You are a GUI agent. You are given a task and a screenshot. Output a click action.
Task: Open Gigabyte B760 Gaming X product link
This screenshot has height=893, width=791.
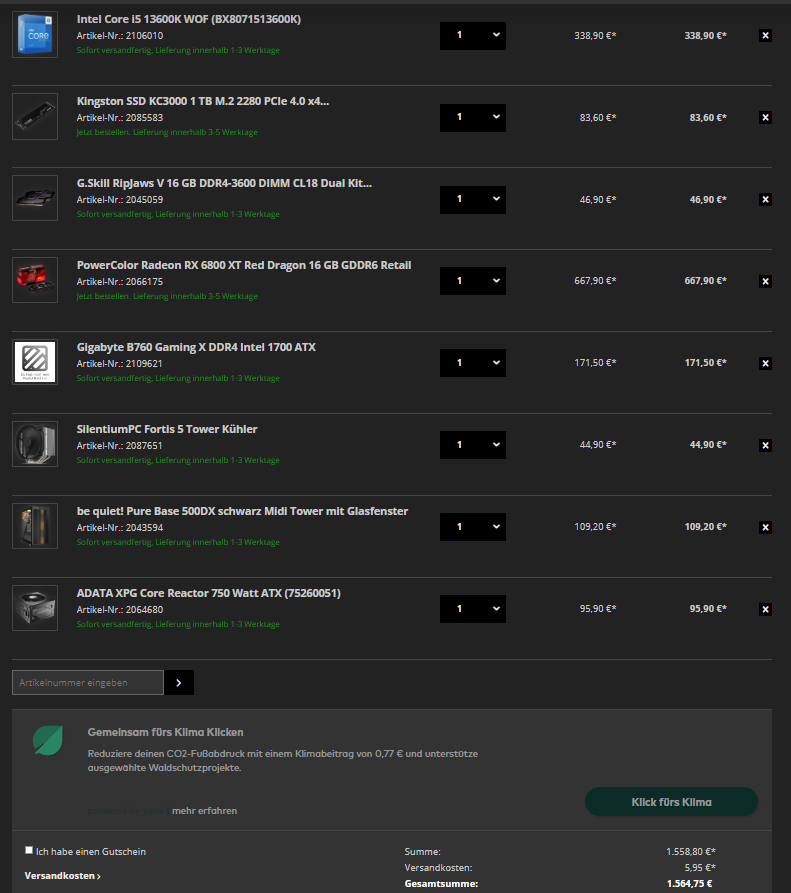196,347
